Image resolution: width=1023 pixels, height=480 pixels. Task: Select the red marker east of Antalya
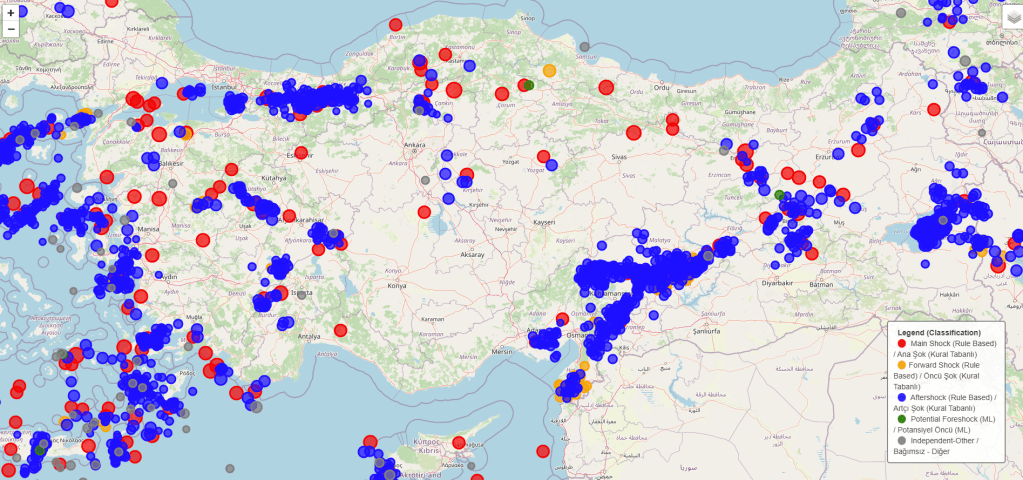click(341, 330)
